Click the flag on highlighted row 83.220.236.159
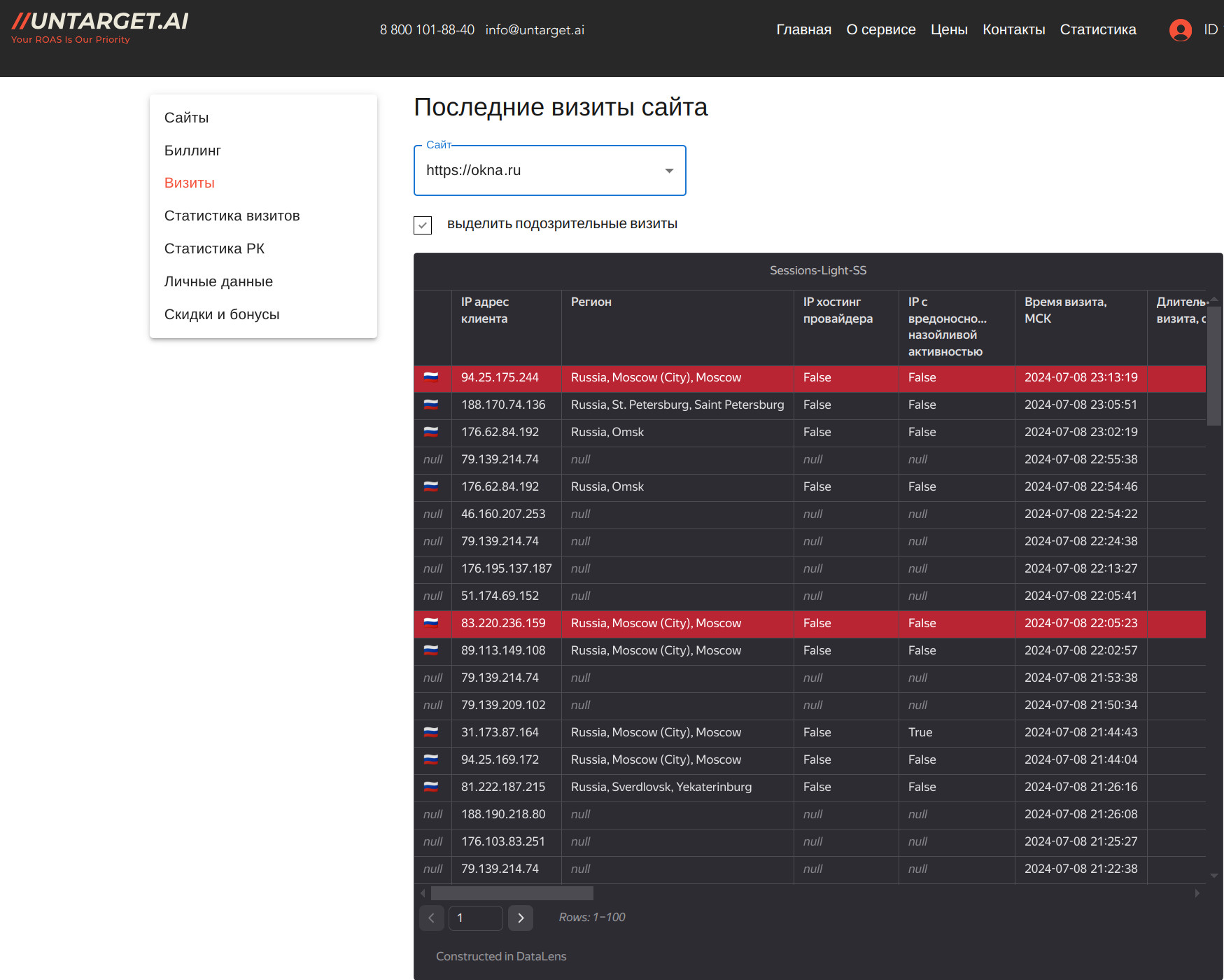 point(432,623)
